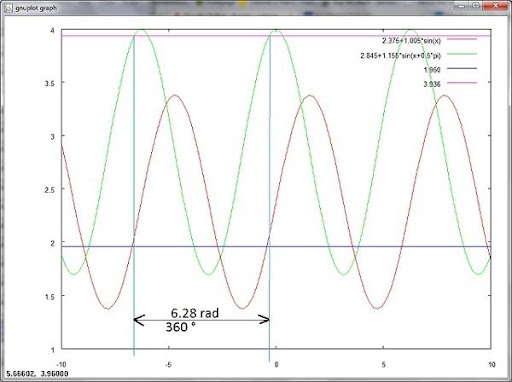Click the x-axis tick label -10

tap(61, 364)
